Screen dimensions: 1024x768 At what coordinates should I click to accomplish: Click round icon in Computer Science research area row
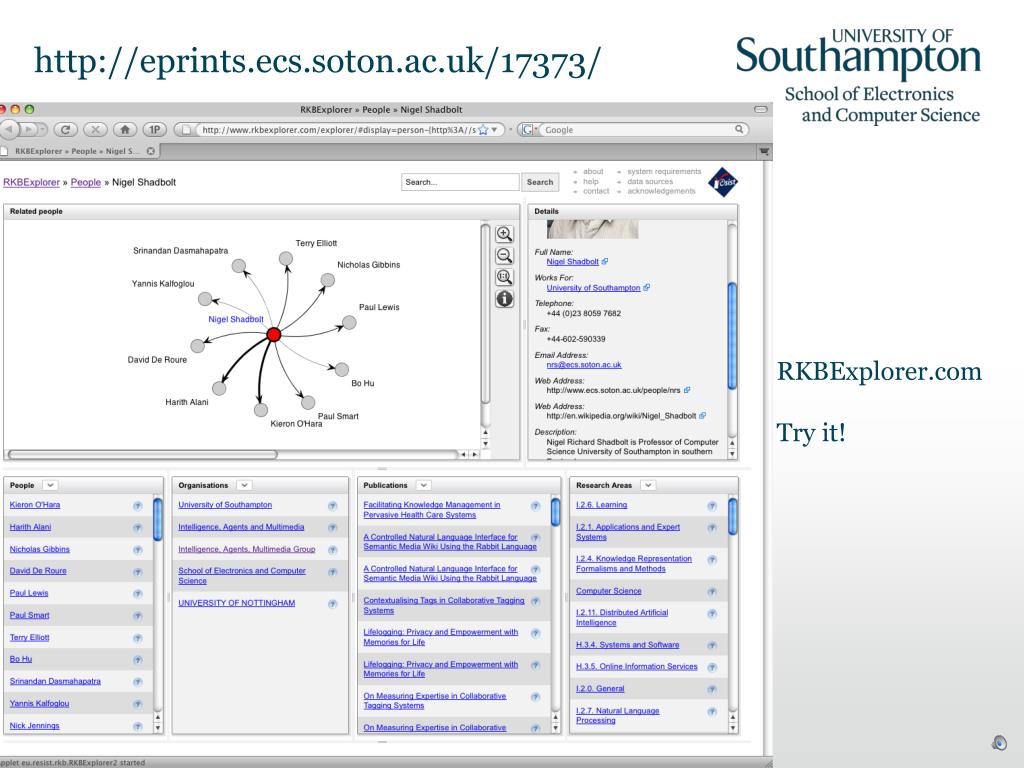[712, 592]
